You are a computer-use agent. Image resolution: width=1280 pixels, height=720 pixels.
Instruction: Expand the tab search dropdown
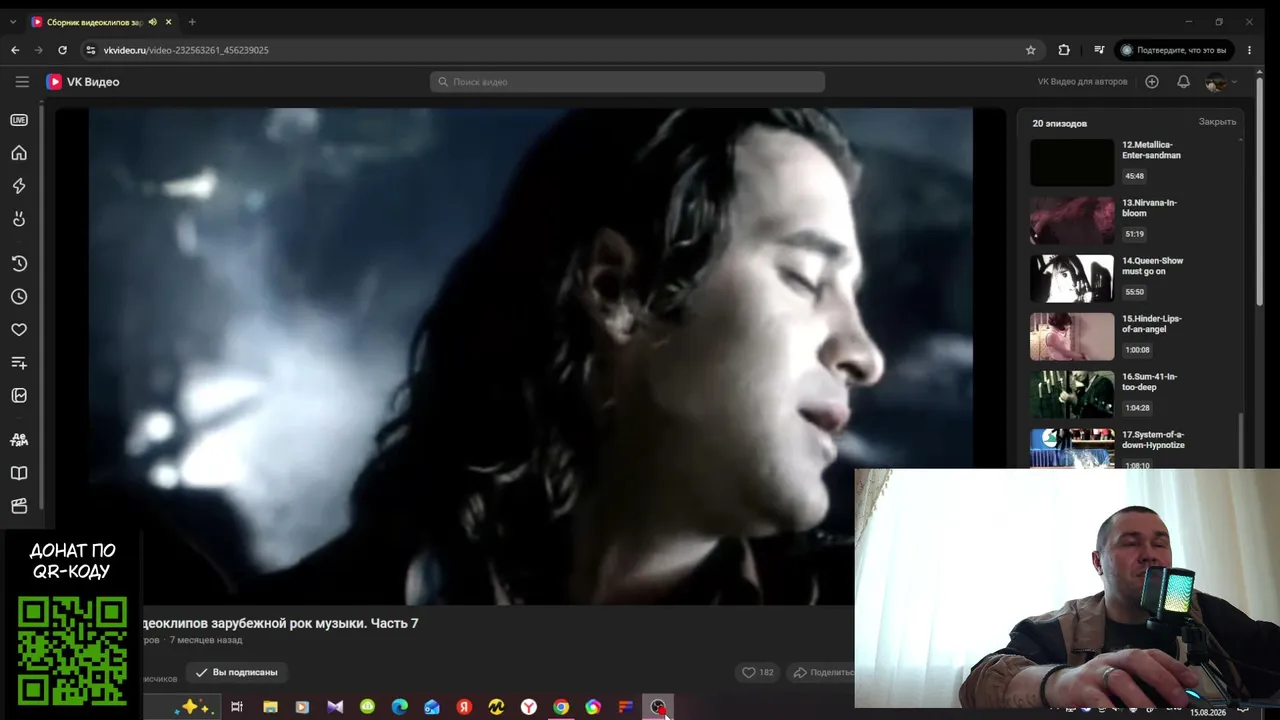tap(13, 22)
